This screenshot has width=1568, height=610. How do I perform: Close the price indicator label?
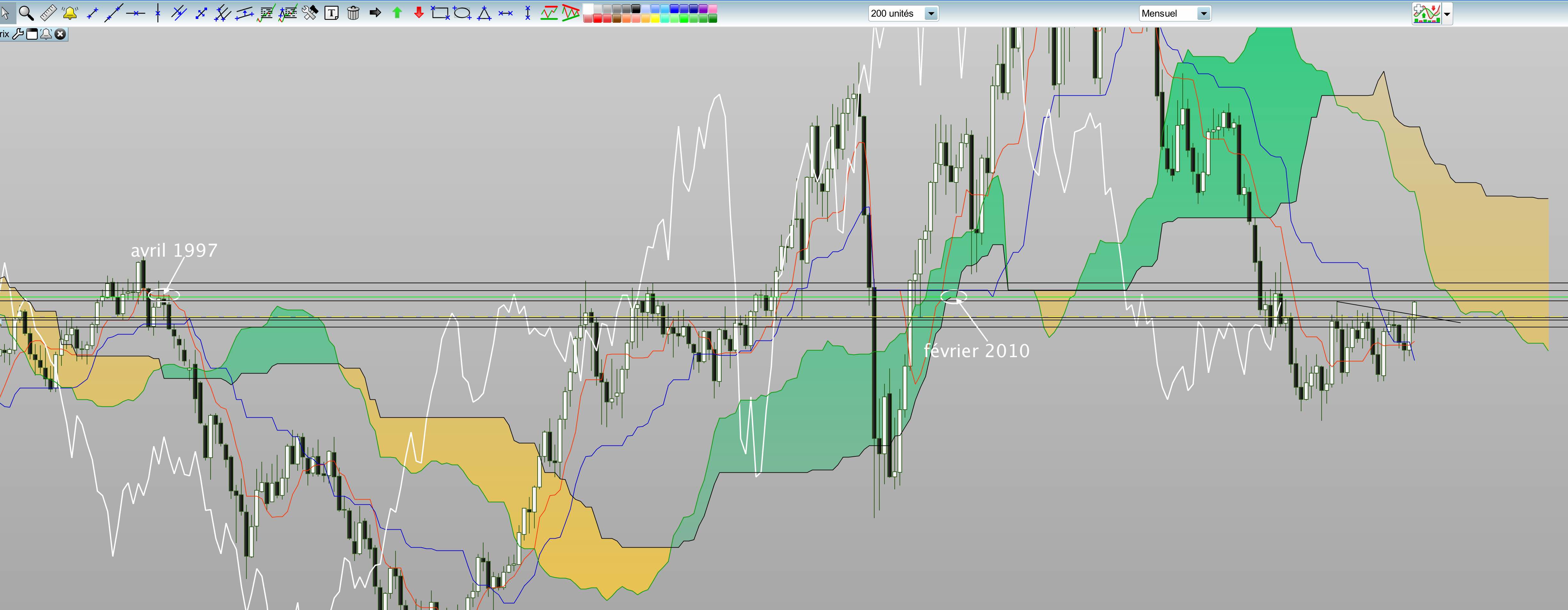[60, 34]
